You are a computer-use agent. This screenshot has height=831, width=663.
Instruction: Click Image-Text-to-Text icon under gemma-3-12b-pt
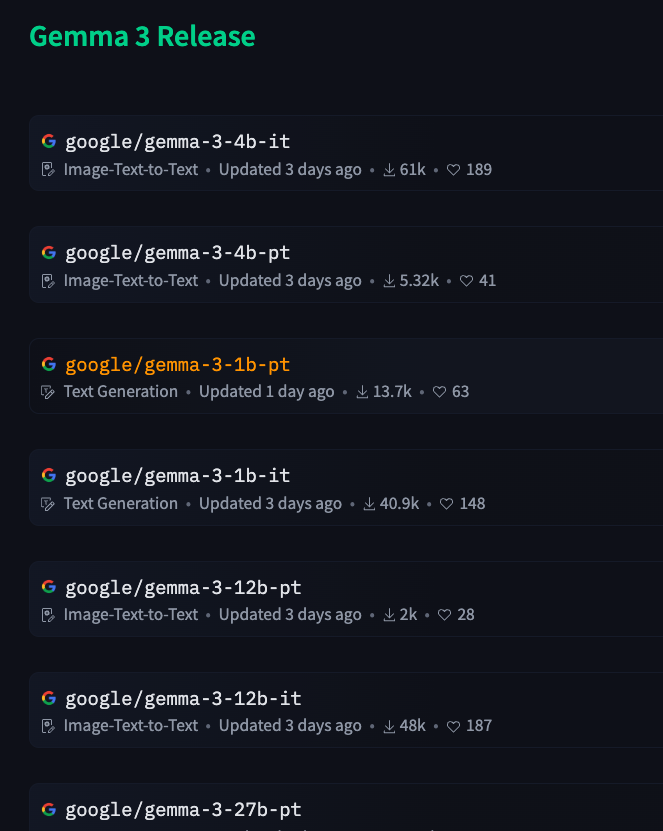click(x=48, y=615)
